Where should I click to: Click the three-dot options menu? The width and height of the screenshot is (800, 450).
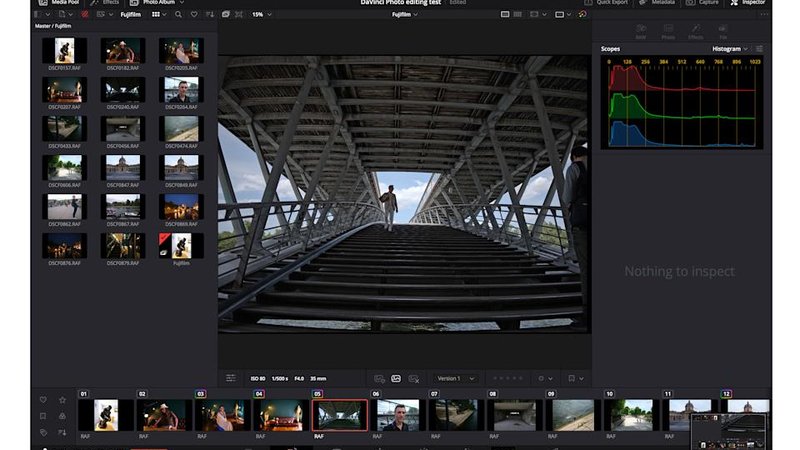[764, 14]
